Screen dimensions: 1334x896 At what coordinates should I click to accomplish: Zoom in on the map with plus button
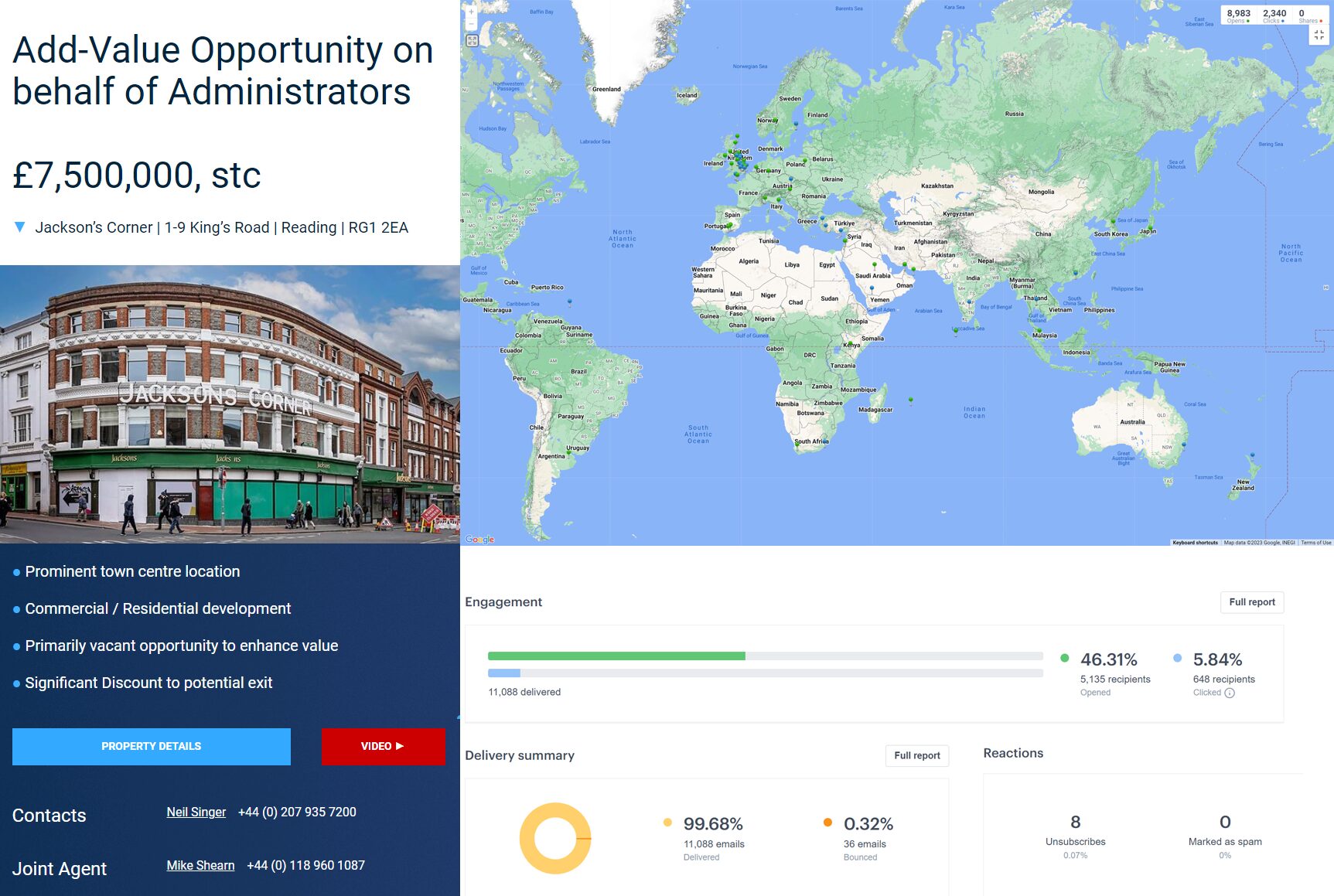(x=471, y=12)
